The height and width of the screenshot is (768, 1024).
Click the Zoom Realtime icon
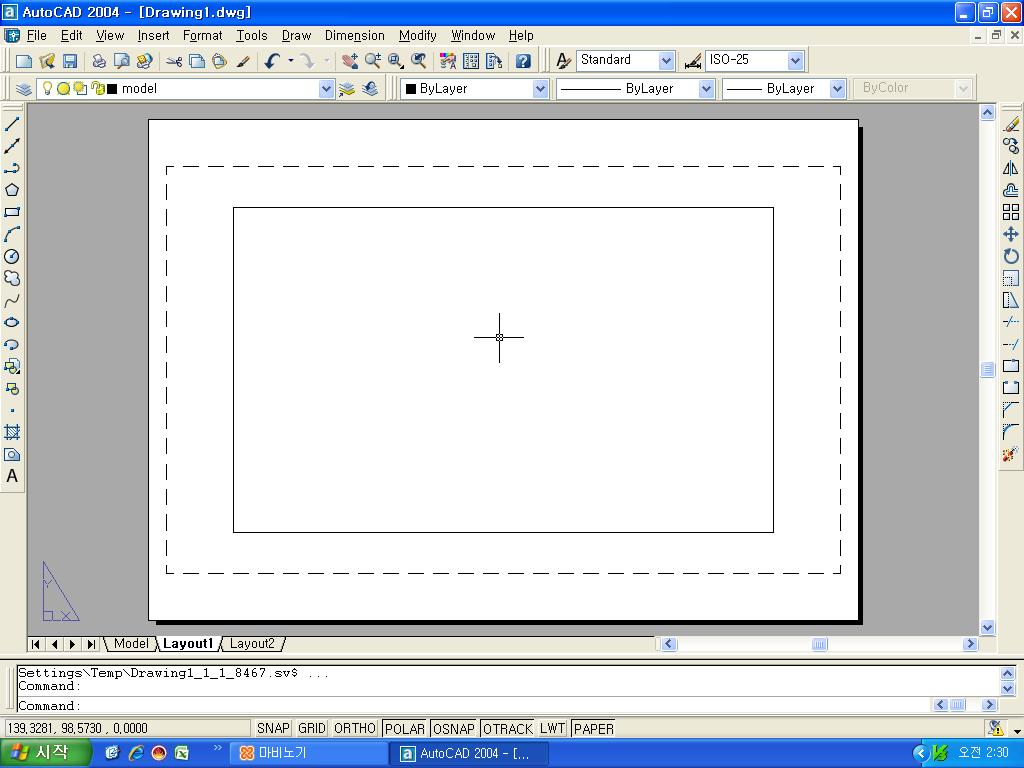pos(373,61)
